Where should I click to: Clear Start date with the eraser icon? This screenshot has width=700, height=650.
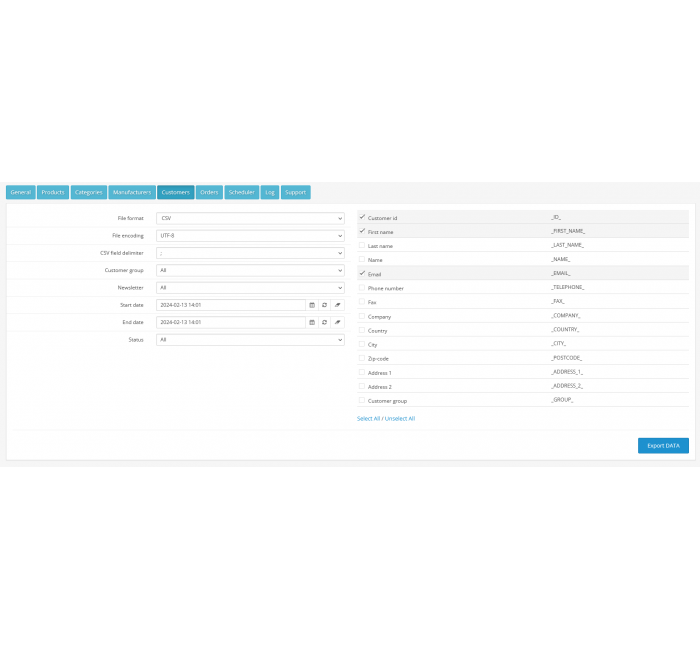(338, 305)
